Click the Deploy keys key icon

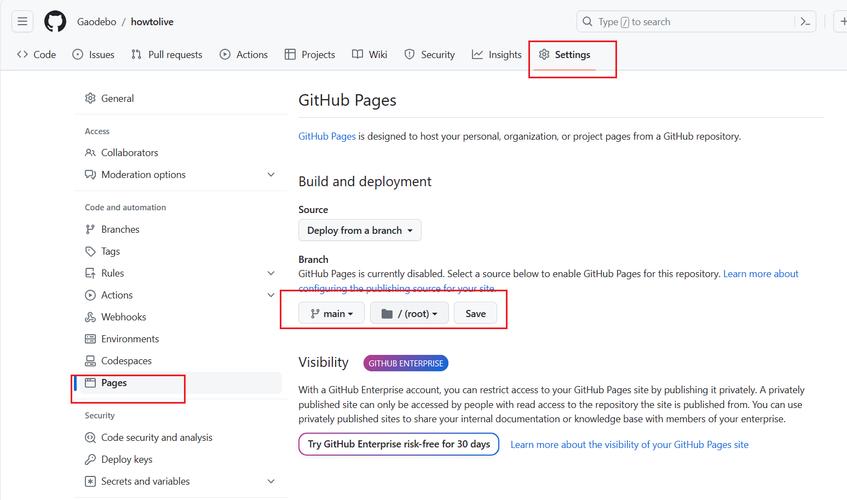(x=90, y=460)
